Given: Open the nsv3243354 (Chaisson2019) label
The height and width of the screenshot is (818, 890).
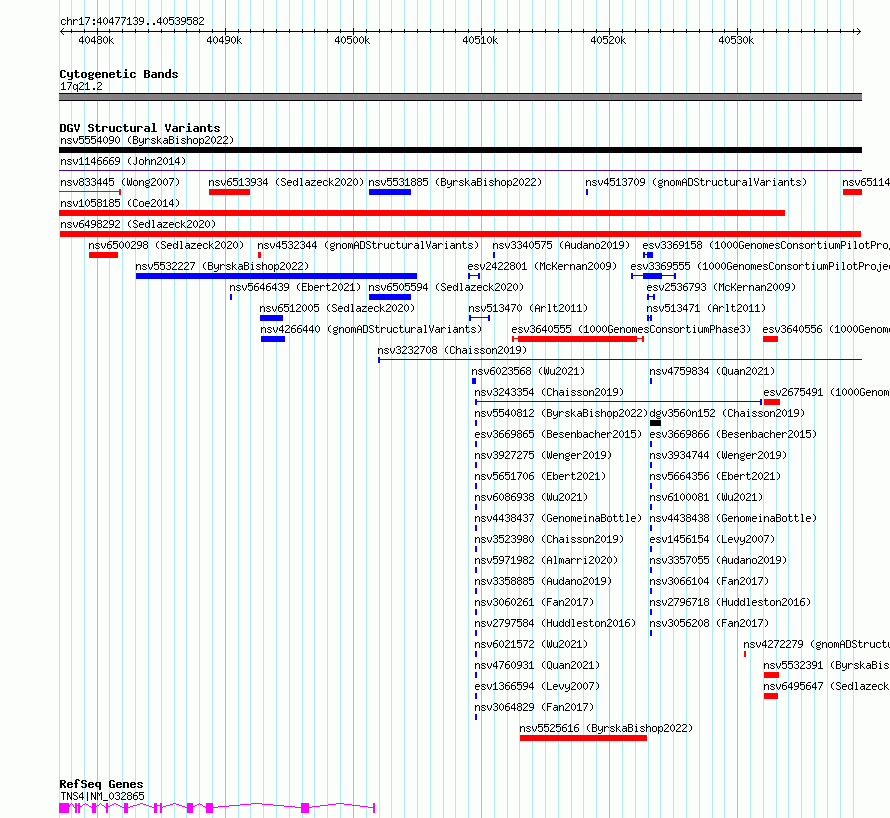Looking at the screenshot, I should (x=549, y=392).
